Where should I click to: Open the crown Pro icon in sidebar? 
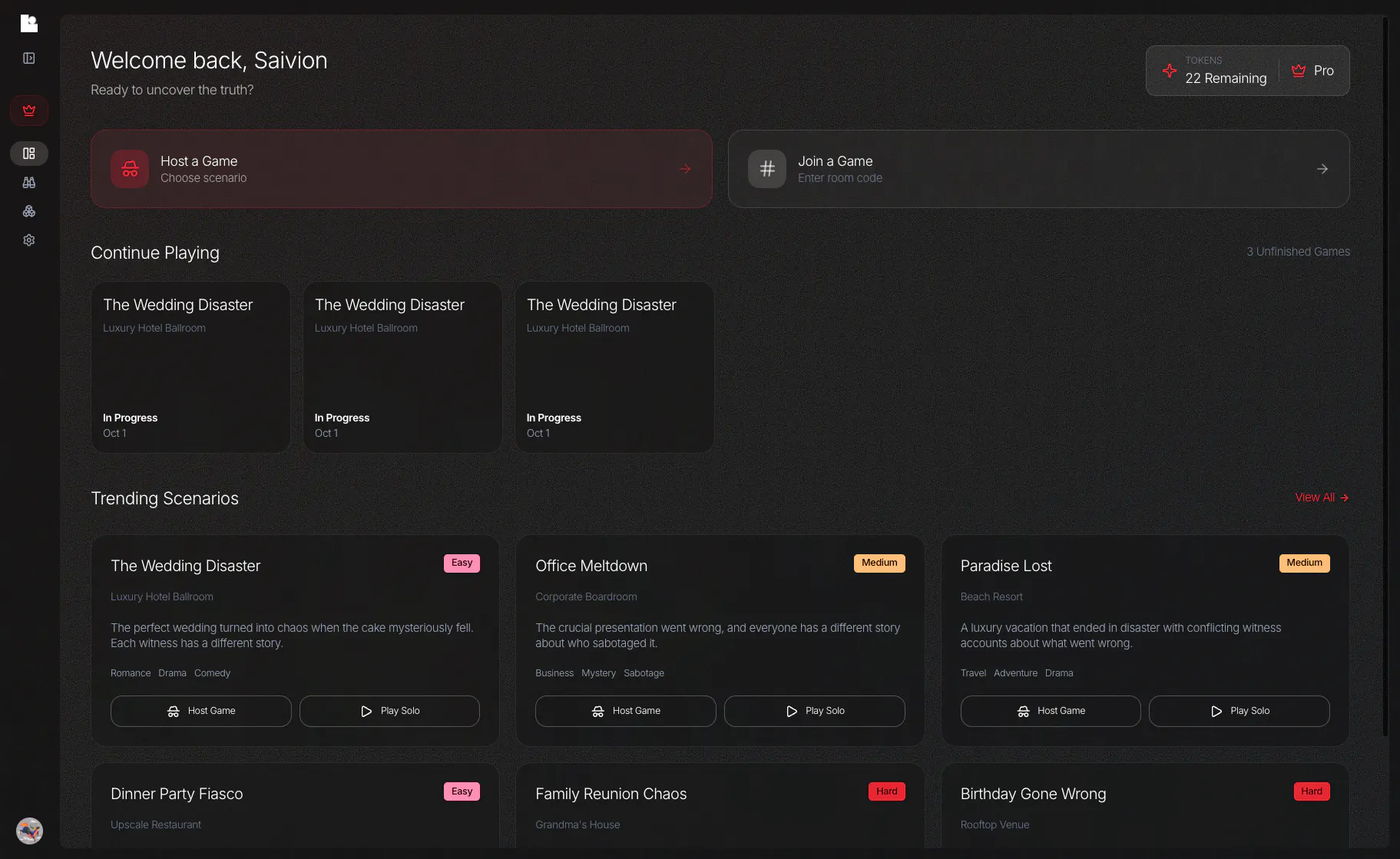coord(29,111)
